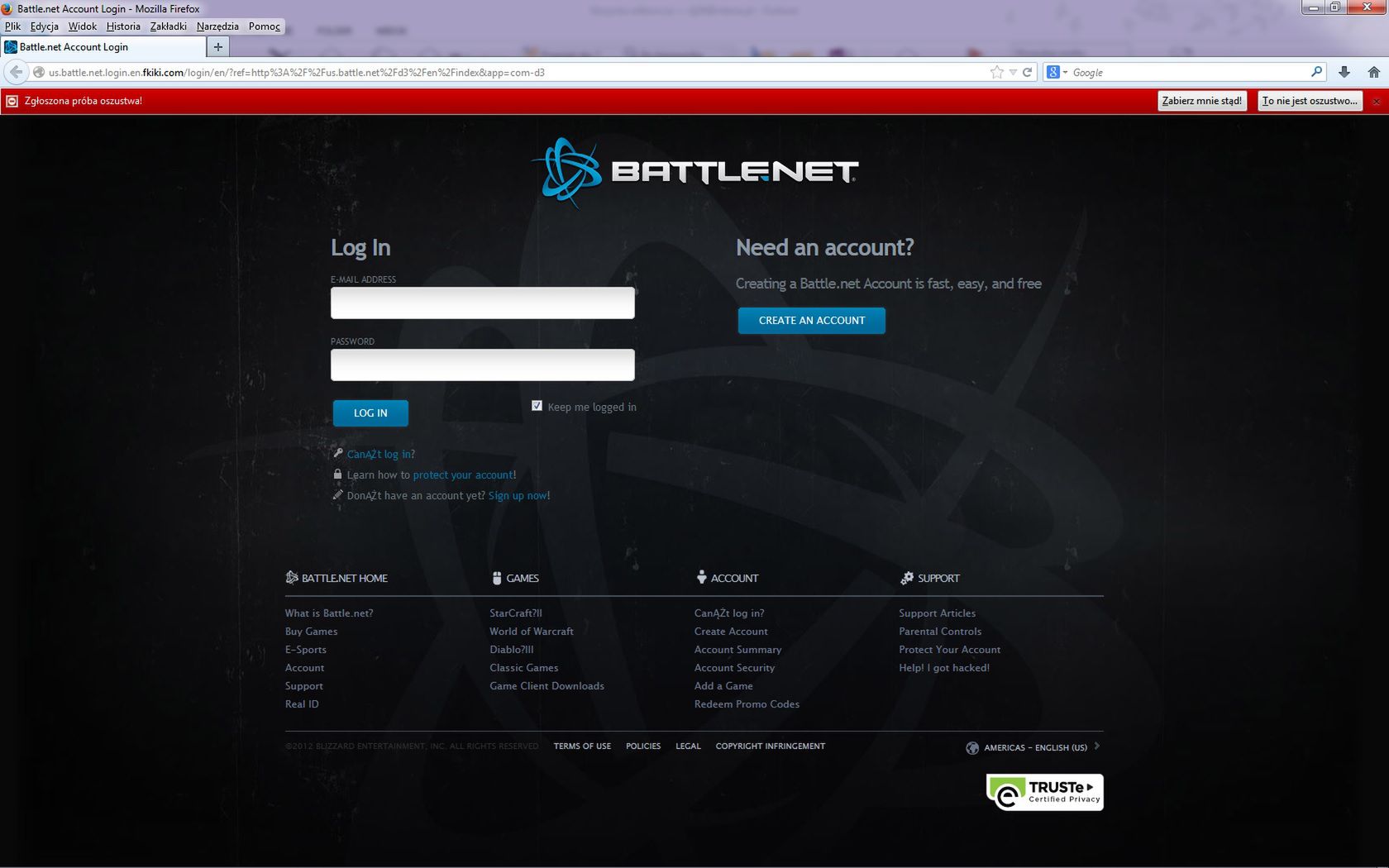Focus the Password field
1389x868 pixels.
pyautogui.click(x=483, y=365)
